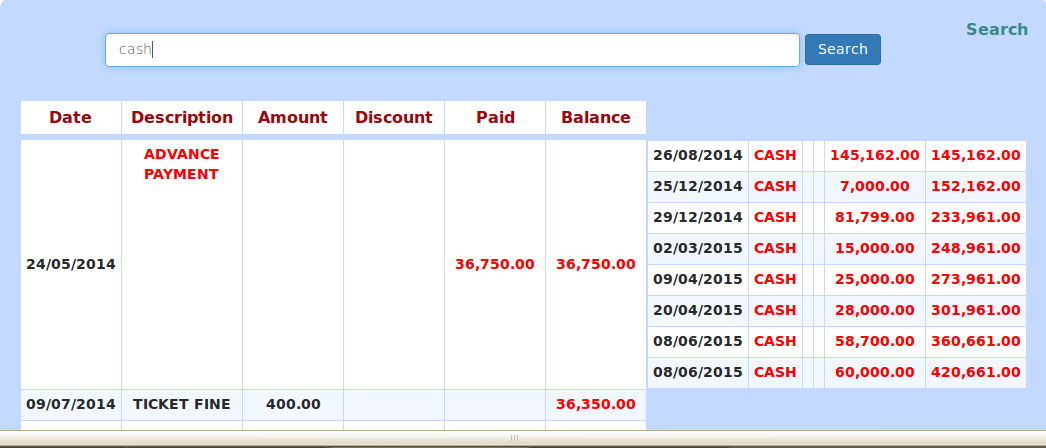1046x448 pixels.
Task: Click the paid amount 58,700.00
Action: click(875, 341)
